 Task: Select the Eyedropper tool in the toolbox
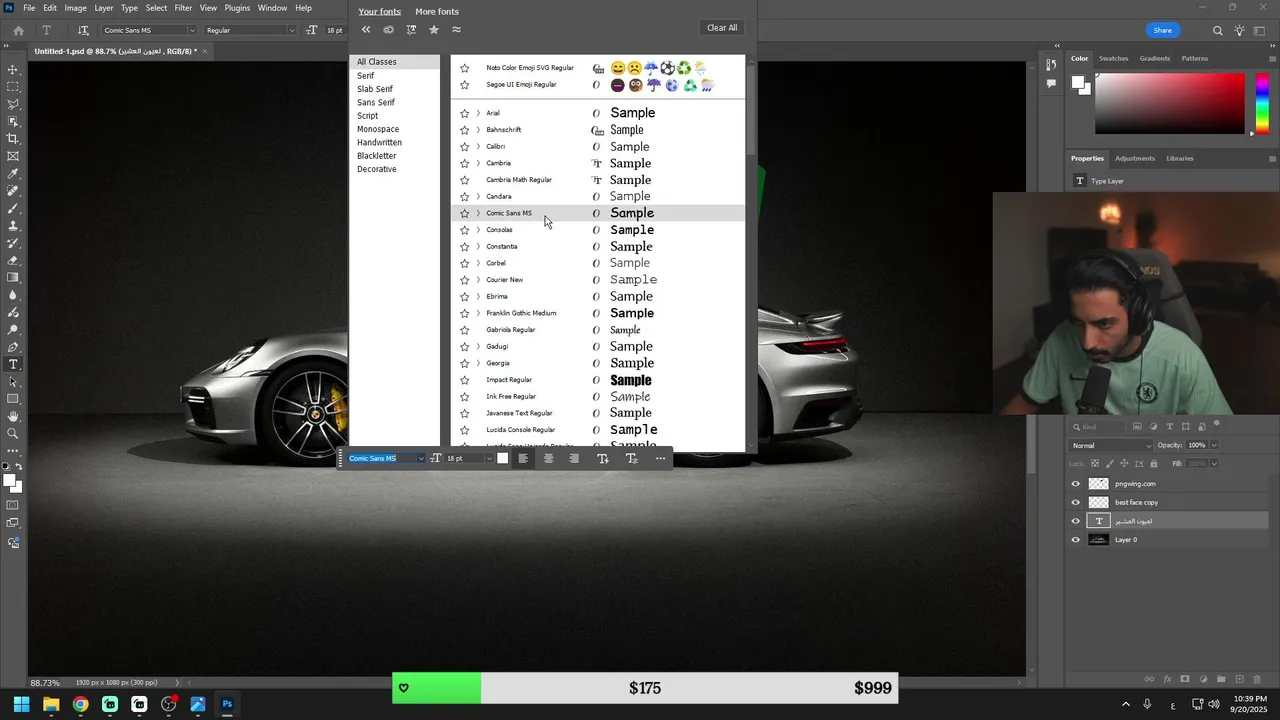(x=13, y=173)
